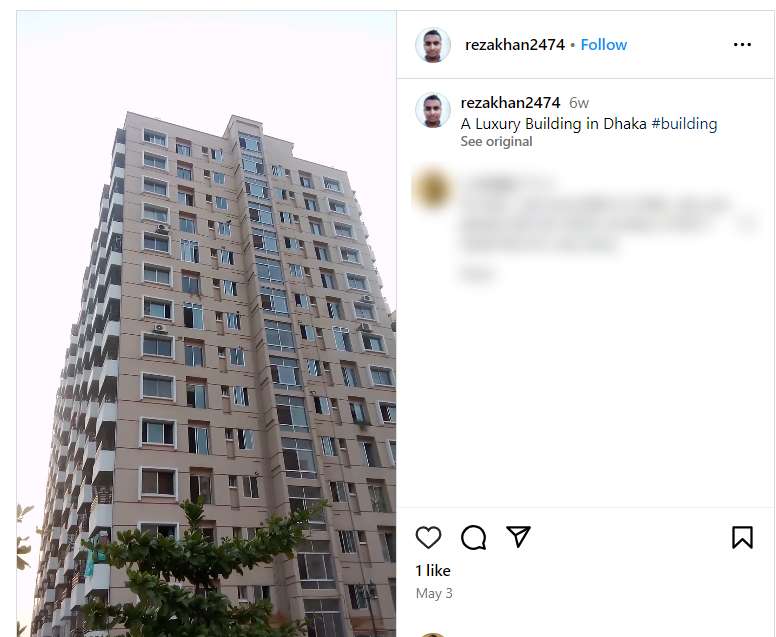This screenshot has width=776, height=637.
Task: Open comments via speech bubble icon
Action: coord(474,538)
